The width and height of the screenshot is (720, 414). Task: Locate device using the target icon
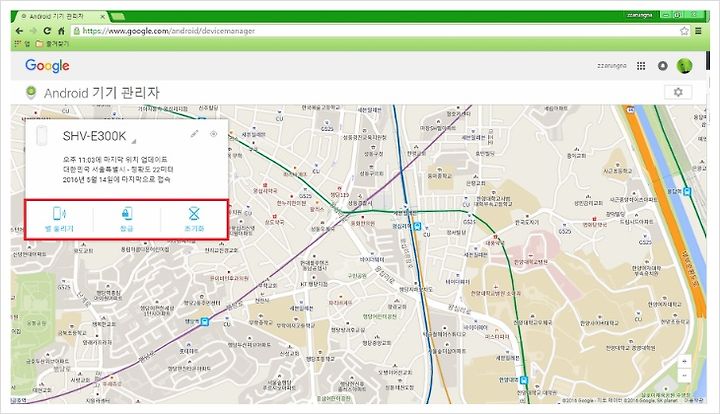point(214,134)
